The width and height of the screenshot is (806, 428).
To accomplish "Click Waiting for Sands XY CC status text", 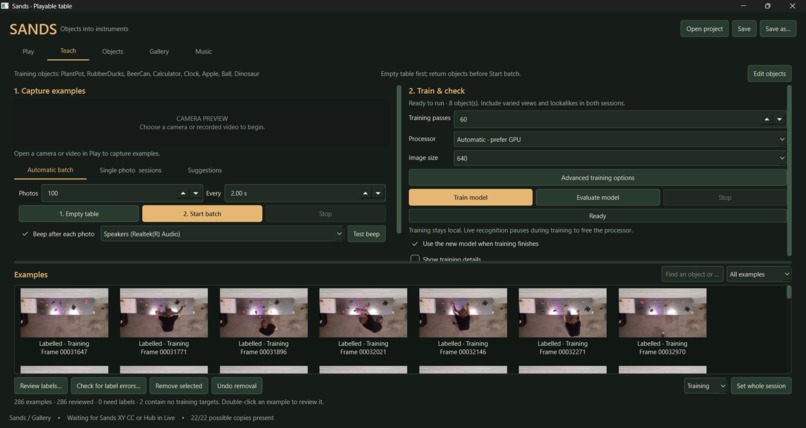I will (x=121, y=418).
